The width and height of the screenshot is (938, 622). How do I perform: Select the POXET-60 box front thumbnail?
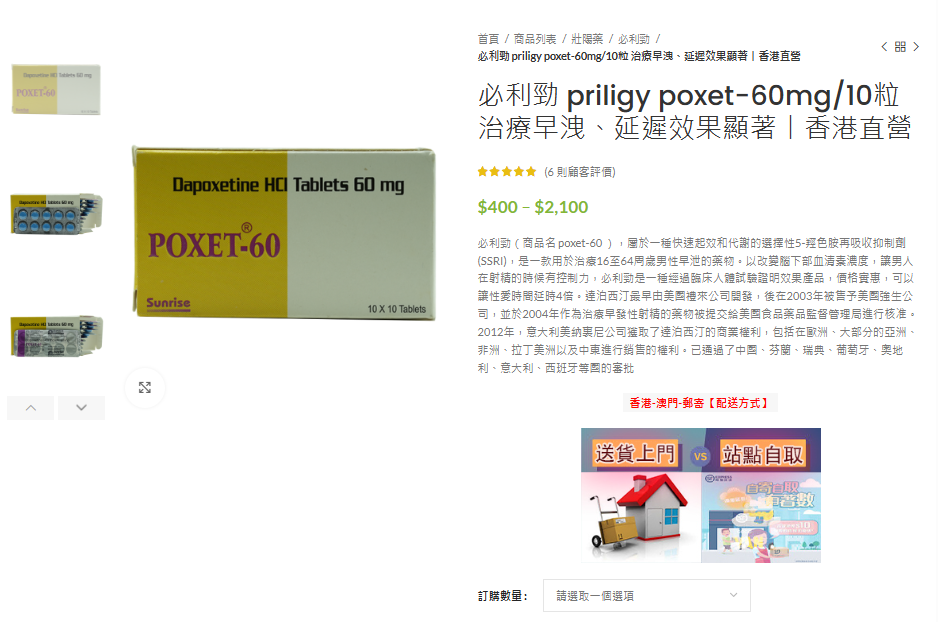pyautogui.click(x=56, y=90)
